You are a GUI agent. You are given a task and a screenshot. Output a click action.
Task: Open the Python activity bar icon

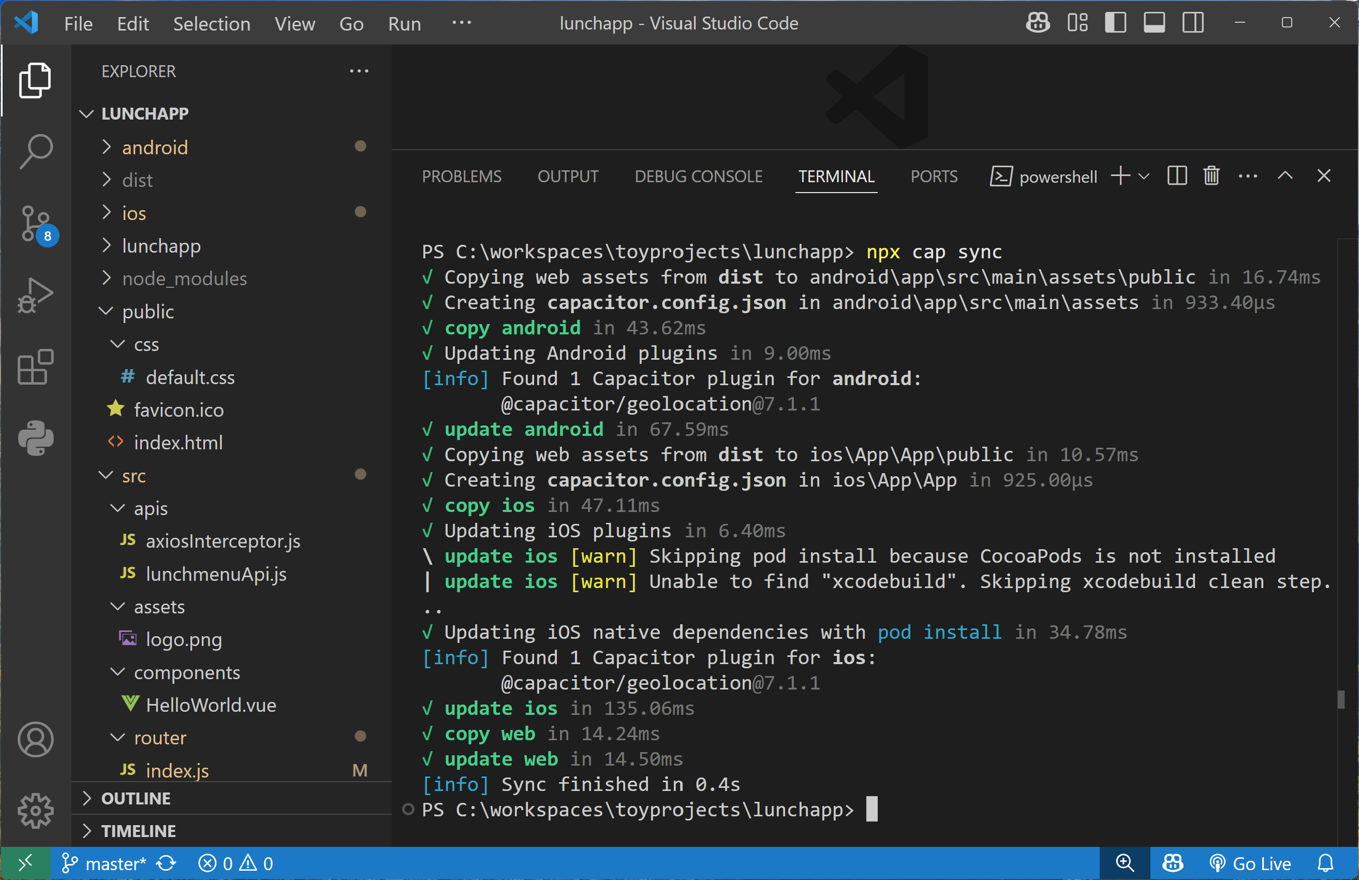(x=35, y=439)
